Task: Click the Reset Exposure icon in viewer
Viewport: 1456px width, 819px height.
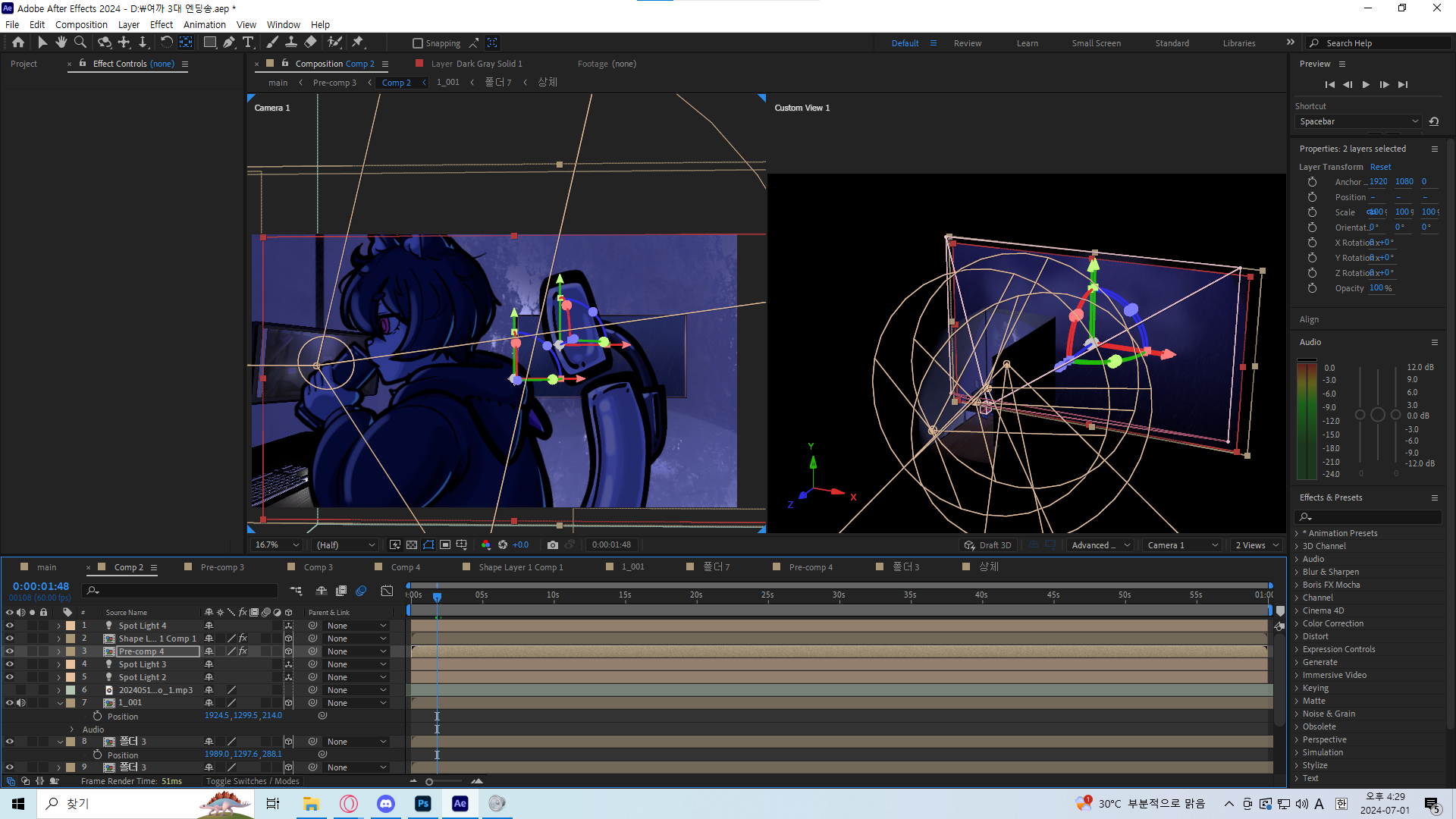Action: (x=503, y=544)
